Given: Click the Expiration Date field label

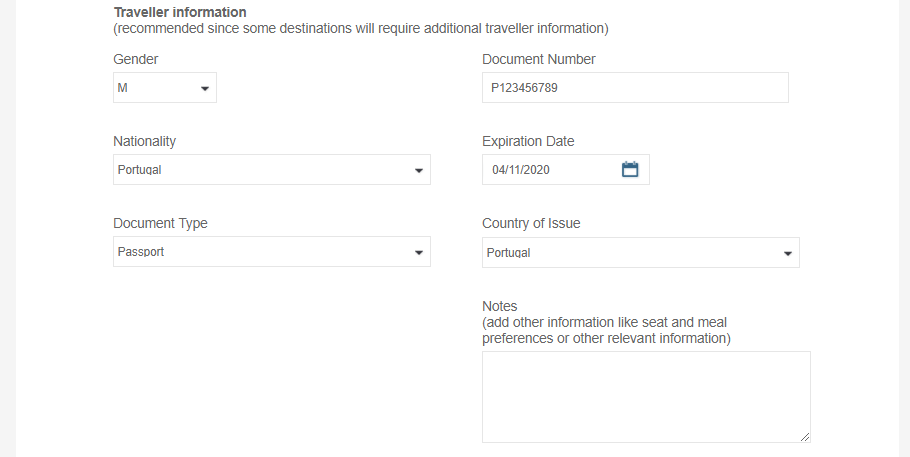Looking at the screenshot, I should click(528, 141).
